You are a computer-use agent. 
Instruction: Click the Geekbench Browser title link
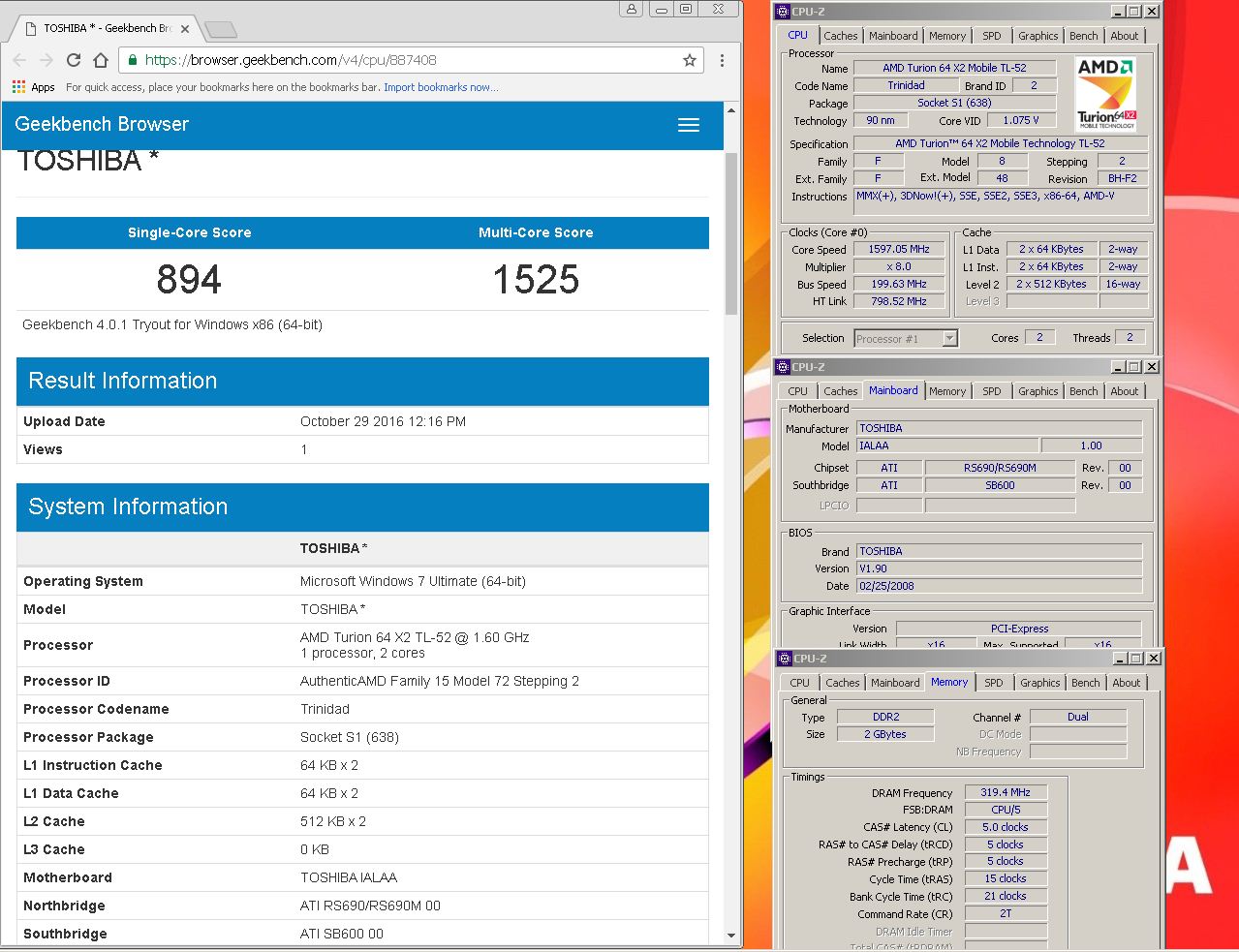pos(102,124)
